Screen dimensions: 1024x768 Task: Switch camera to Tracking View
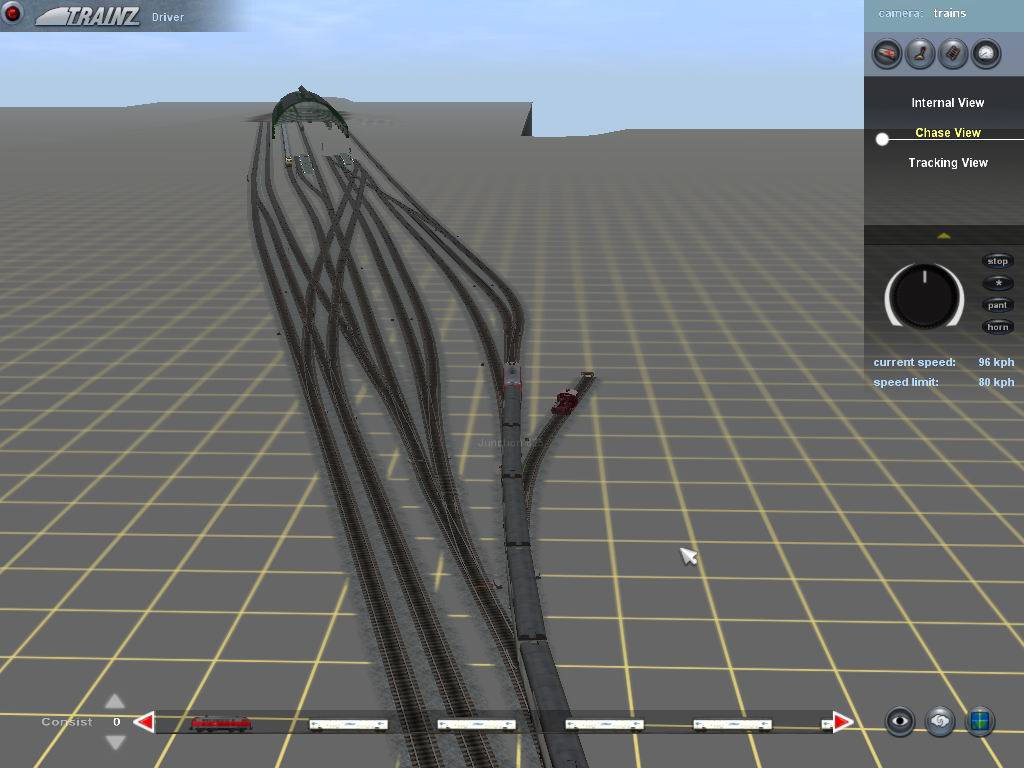click(947, 163)
